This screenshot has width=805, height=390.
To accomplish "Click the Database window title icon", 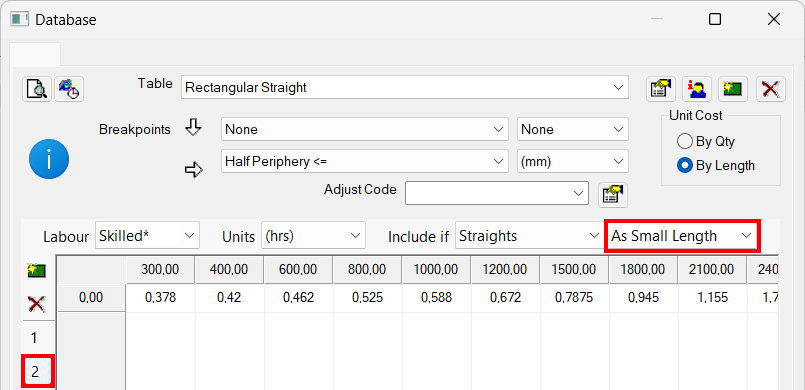I will pyautogui.click(x=20, y=20).
